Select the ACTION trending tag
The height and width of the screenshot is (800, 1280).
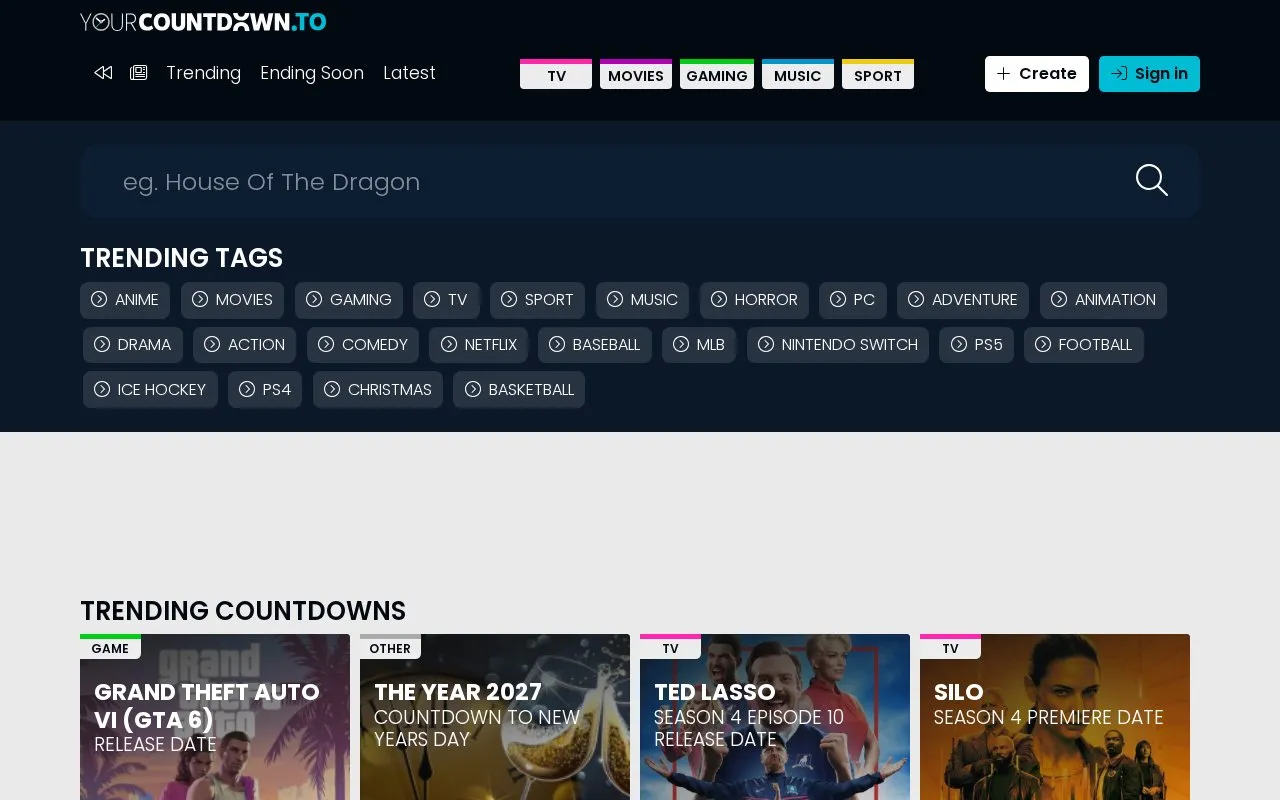click(244, 345)
